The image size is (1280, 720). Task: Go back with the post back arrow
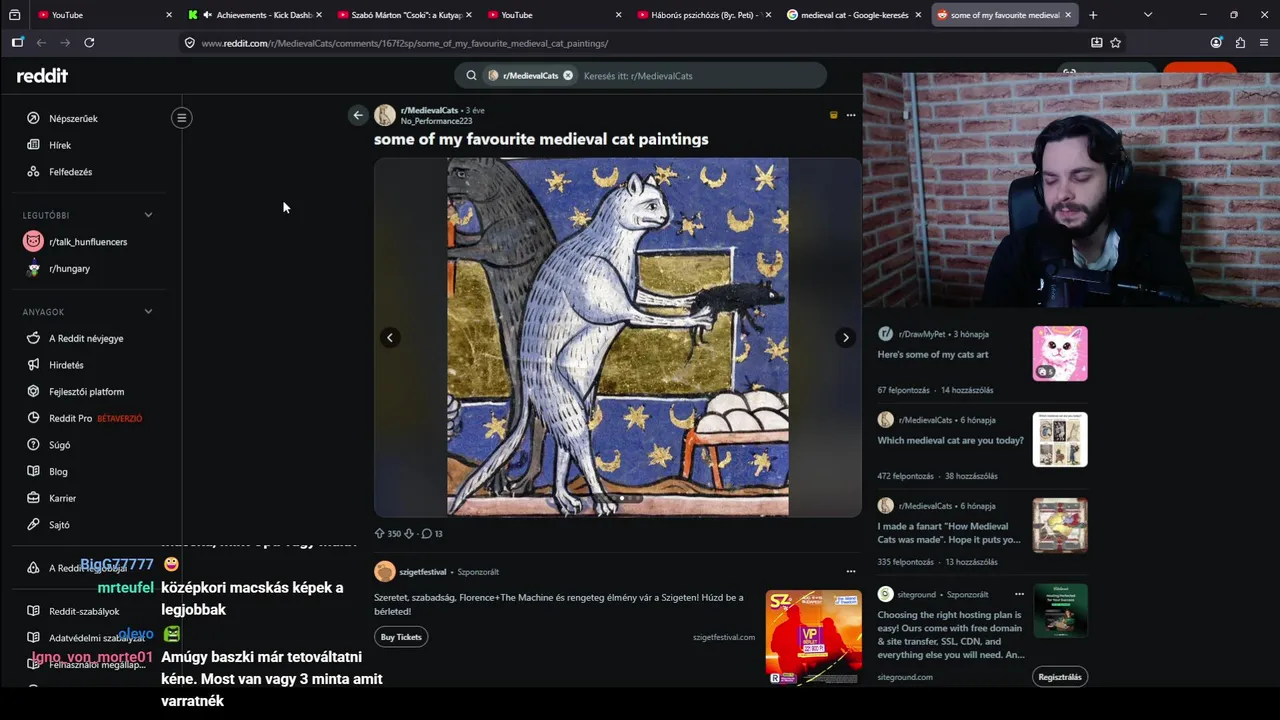click(357, 115)
